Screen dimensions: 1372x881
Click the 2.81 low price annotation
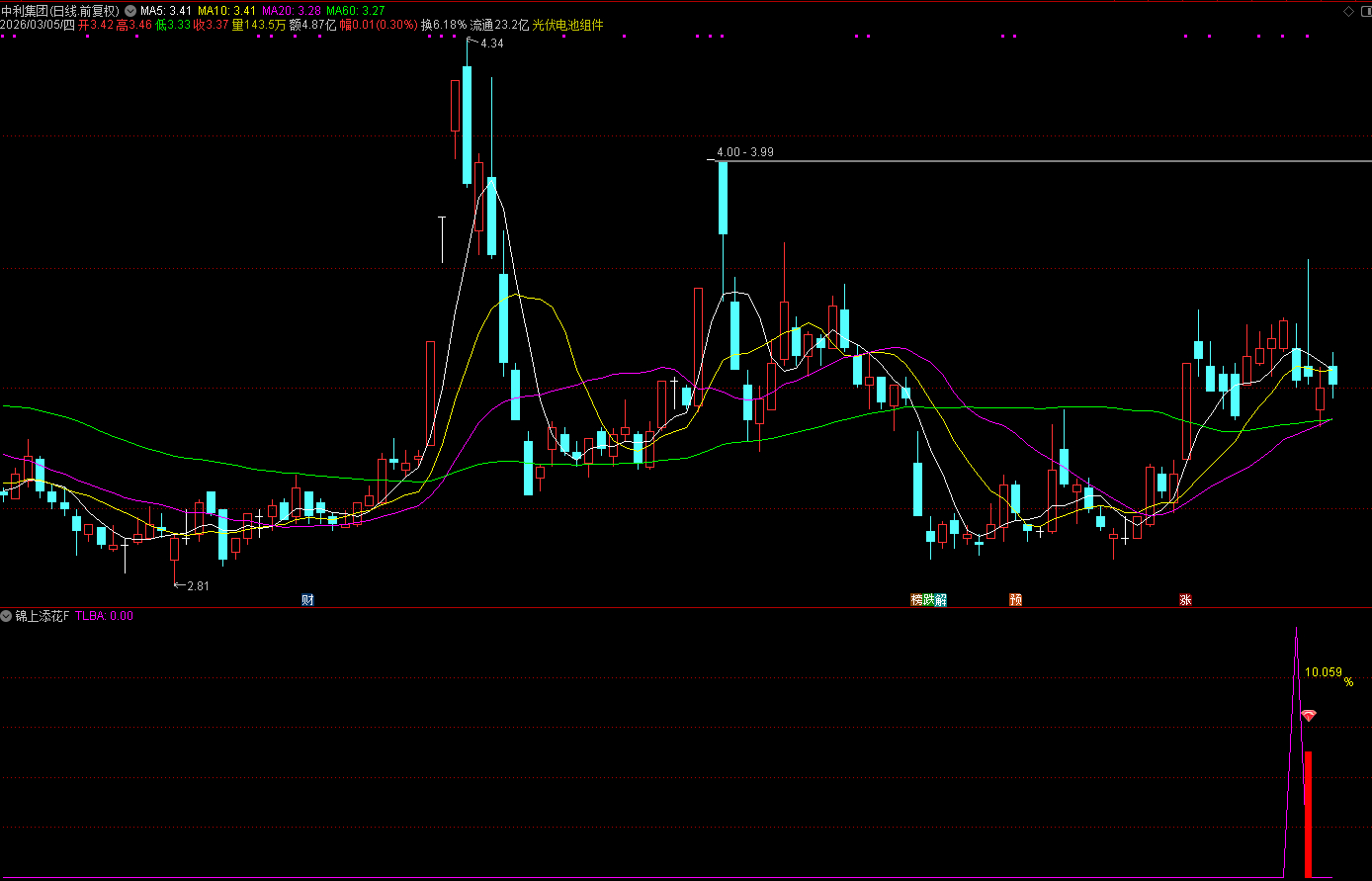(x=197, y=585)
